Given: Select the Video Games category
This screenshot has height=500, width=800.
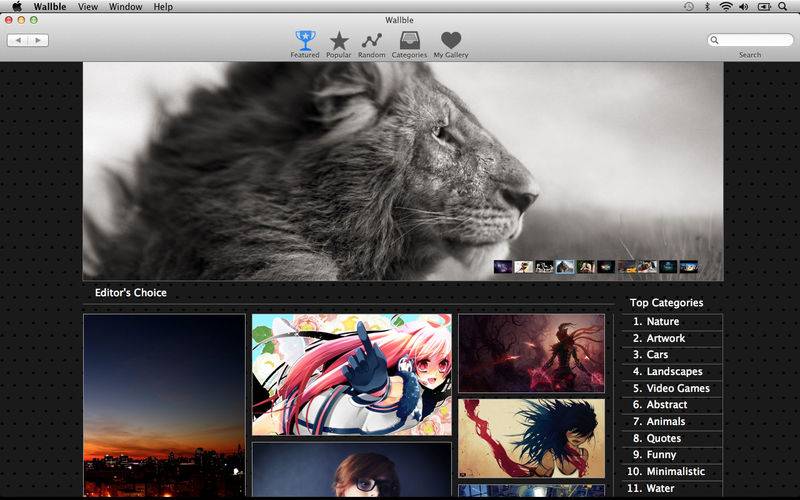Looking at the screenshot, I should (677, 389).
